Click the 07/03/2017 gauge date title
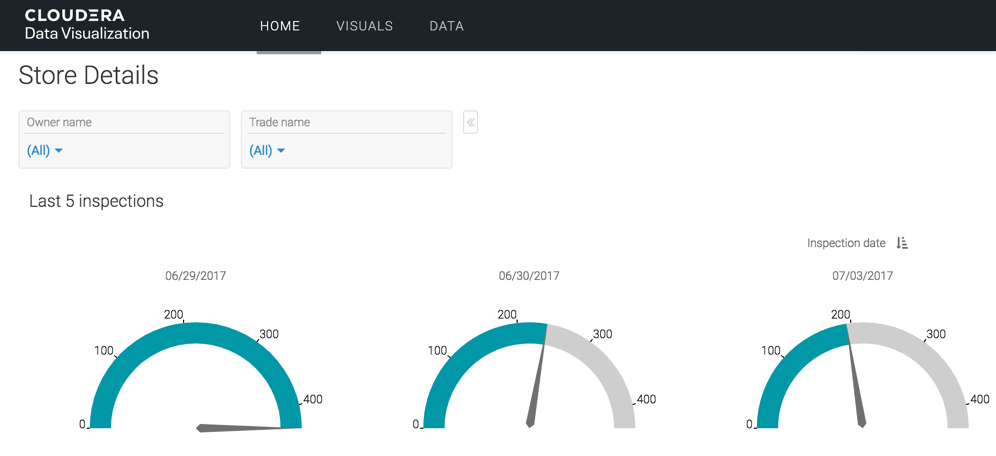 pyautogui.click(x=862, y=276)
